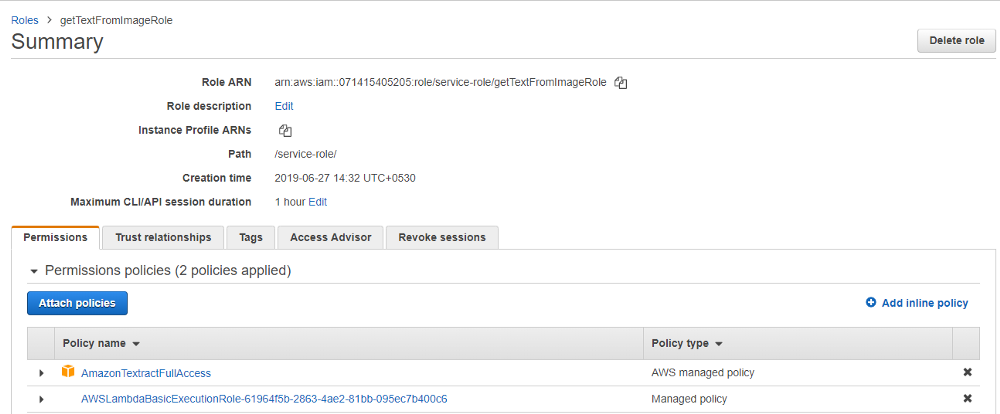Switch to the Trust relationships tab
The width and height of the screenshot is (1000, 414).
(x=163, y=237)
